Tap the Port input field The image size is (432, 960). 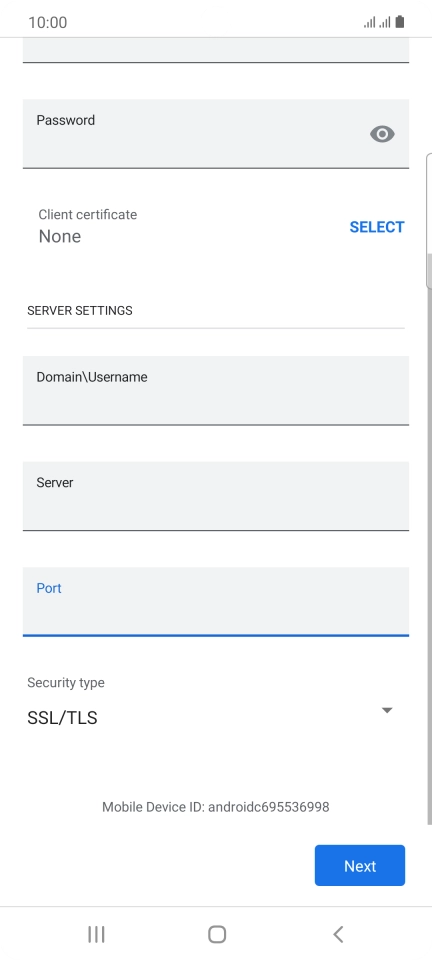(215, 601)
